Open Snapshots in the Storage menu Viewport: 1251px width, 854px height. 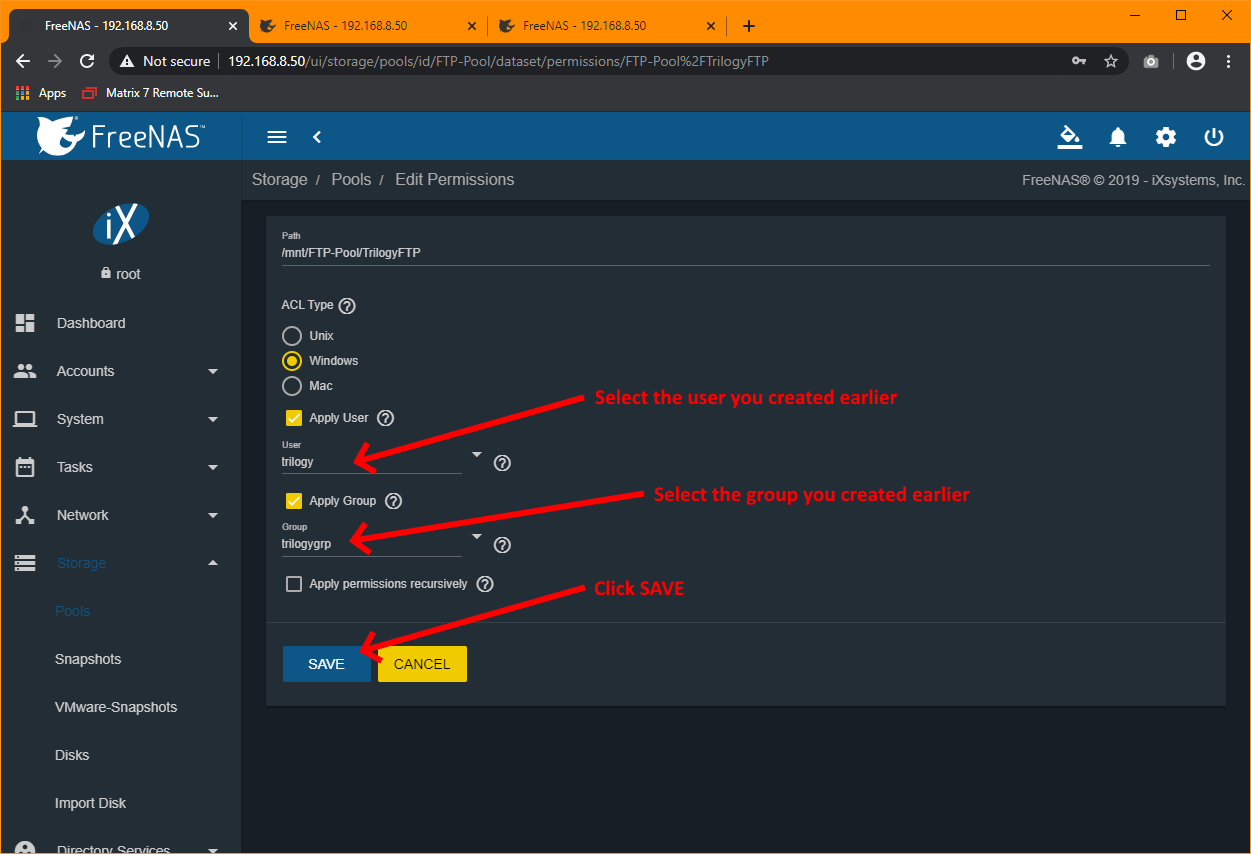(88, 659)
